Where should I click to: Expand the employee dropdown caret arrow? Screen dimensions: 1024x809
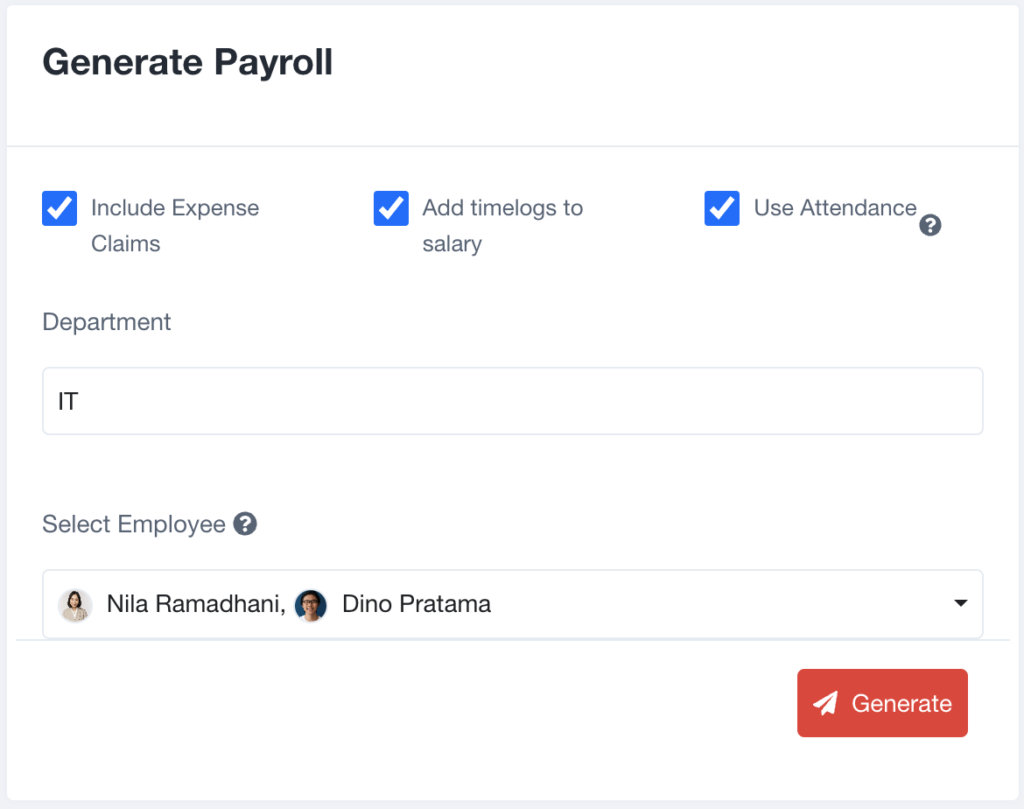(x=960, y=603)
